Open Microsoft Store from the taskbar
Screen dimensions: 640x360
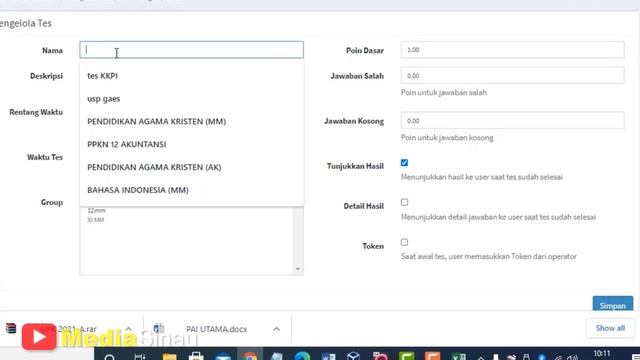tap(196, 356)
